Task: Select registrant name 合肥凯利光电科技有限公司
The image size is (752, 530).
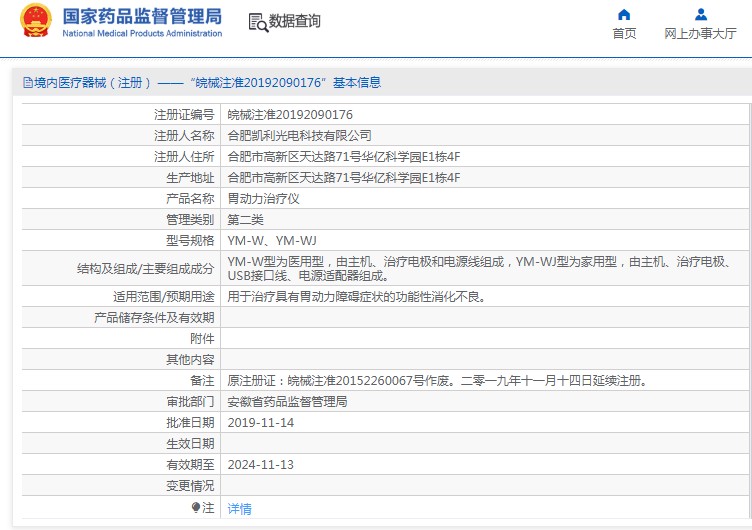Action: [x=299, y=136]
